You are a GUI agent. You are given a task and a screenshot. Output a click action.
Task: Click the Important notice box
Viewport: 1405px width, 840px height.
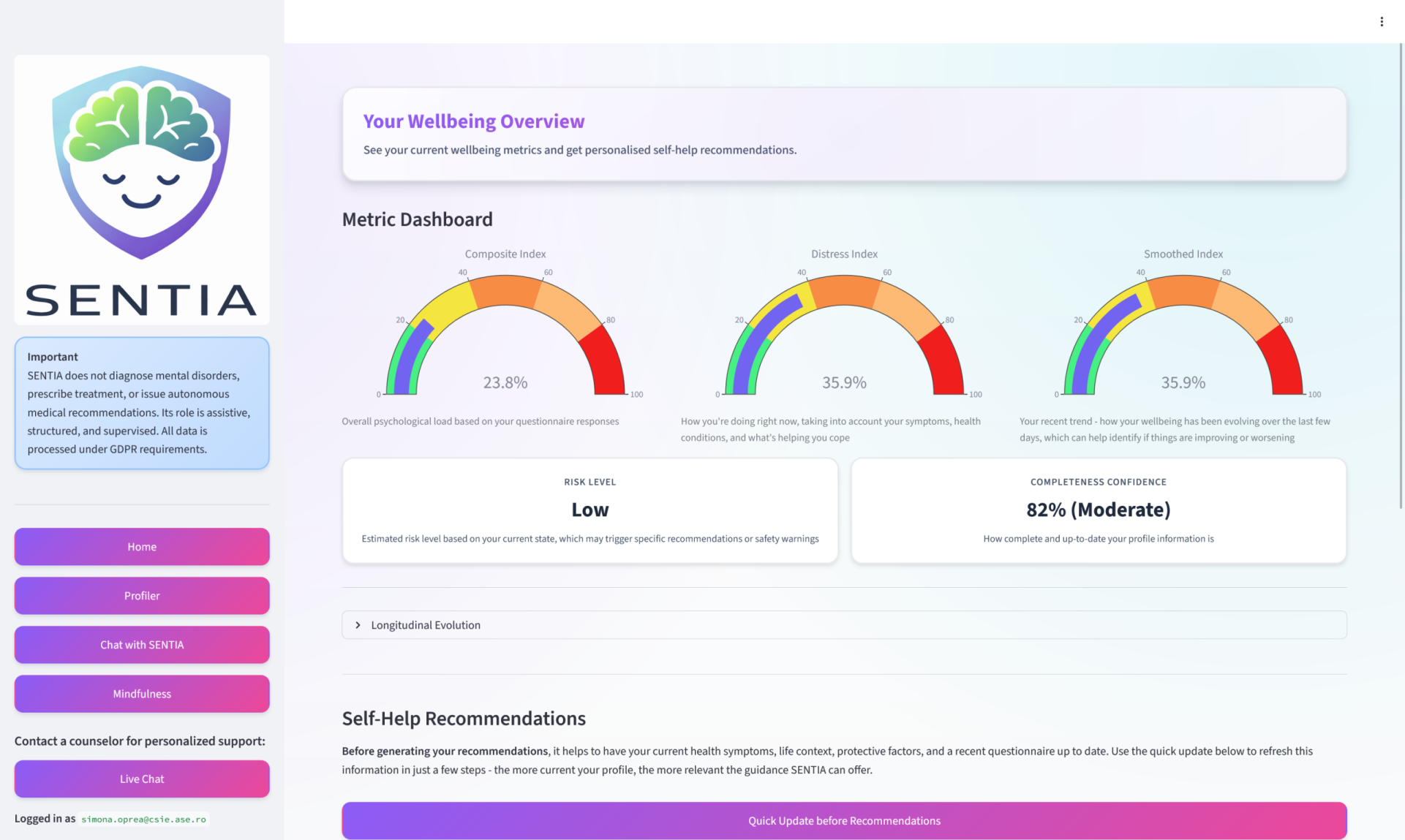[x=142, y=403]
